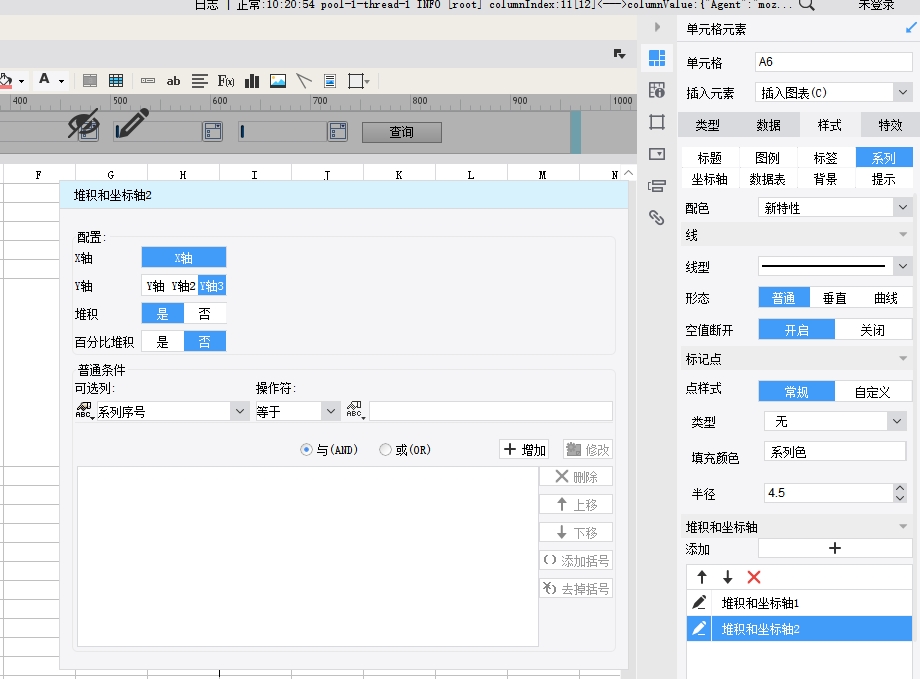Screen dimensions: 920x679
Task: Collapse the 标记点 section
Action: 903,358
